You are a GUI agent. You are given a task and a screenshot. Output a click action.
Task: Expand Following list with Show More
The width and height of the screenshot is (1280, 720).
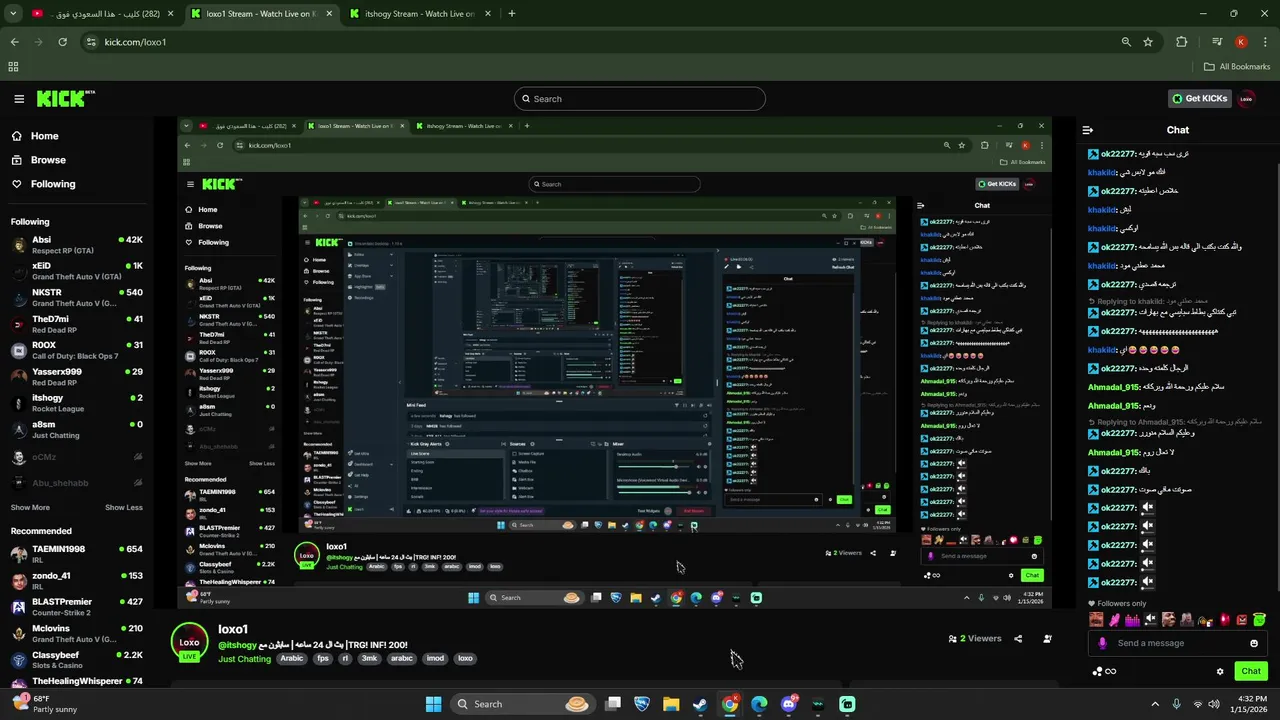(x=30, y=507)
